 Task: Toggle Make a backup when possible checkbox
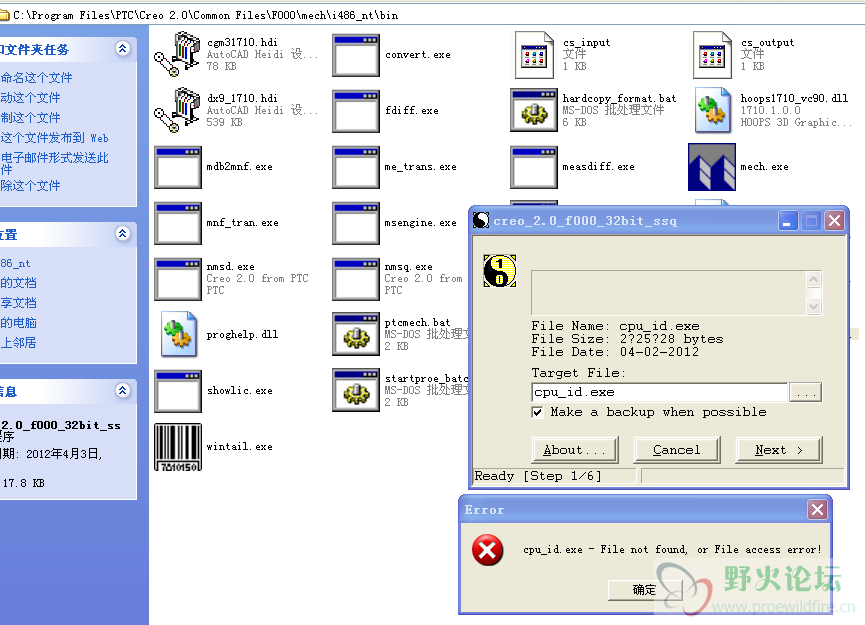pos(537,412)
